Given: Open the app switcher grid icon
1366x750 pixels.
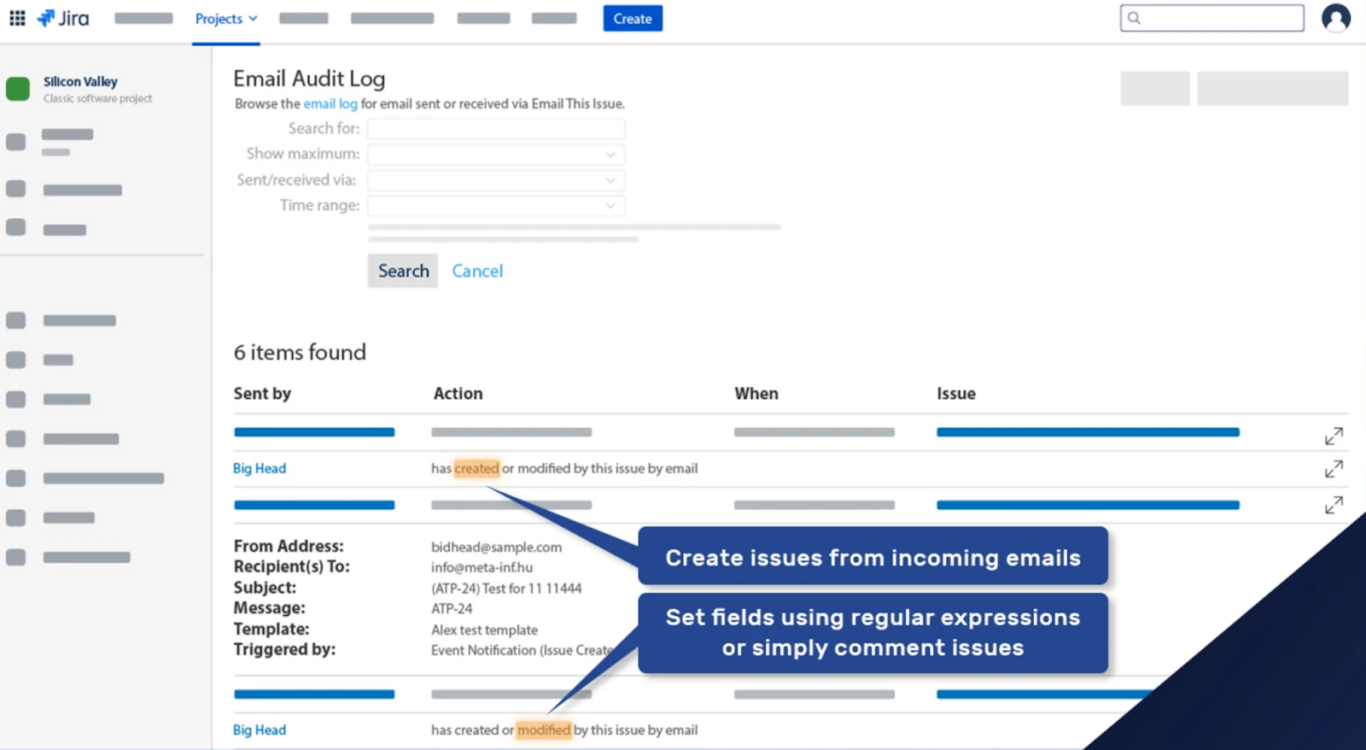Looking at the screenshot, I should click(16, 17).
